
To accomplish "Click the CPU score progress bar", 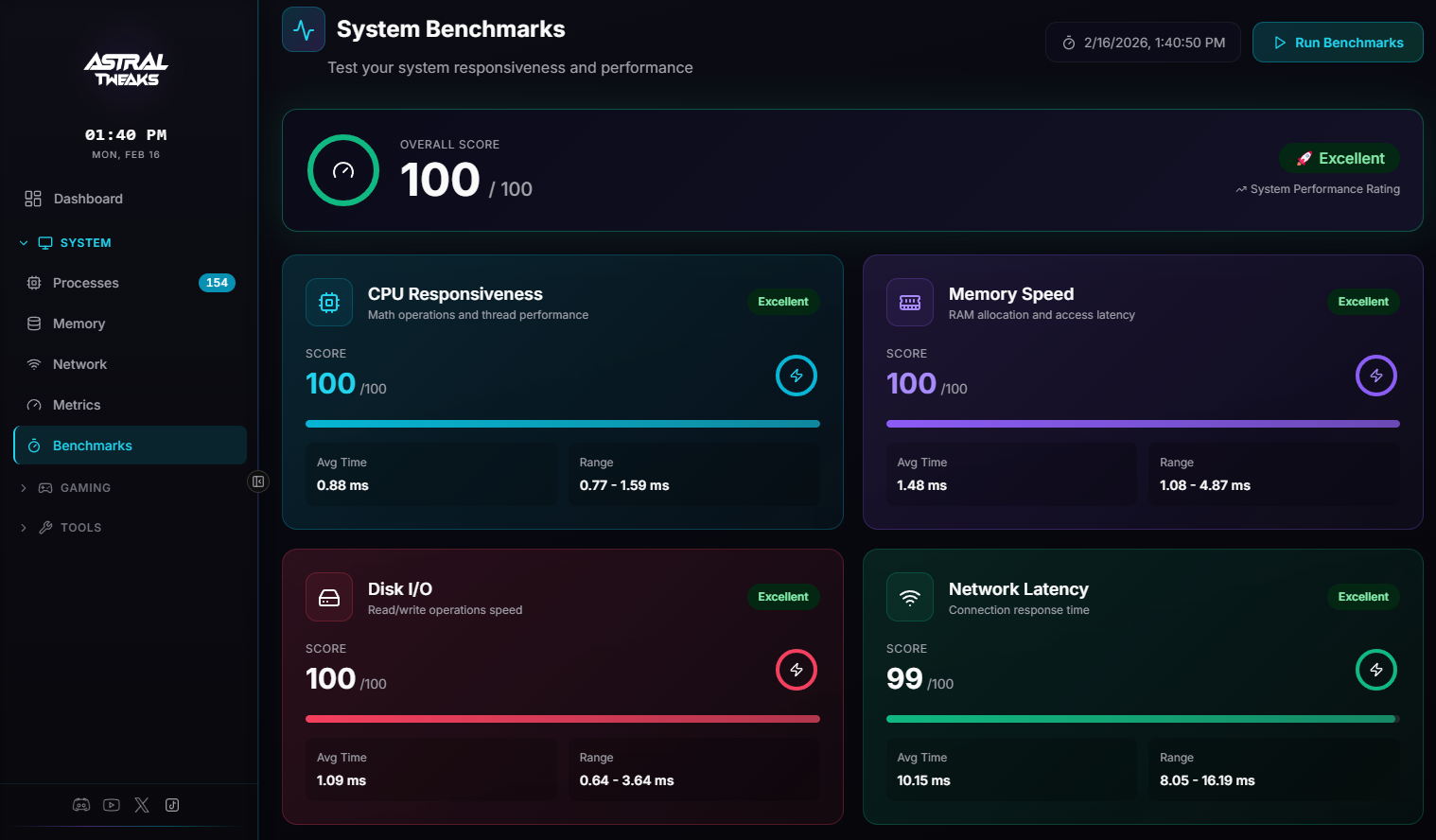I will pyautogui.click(x=562, y=424).
